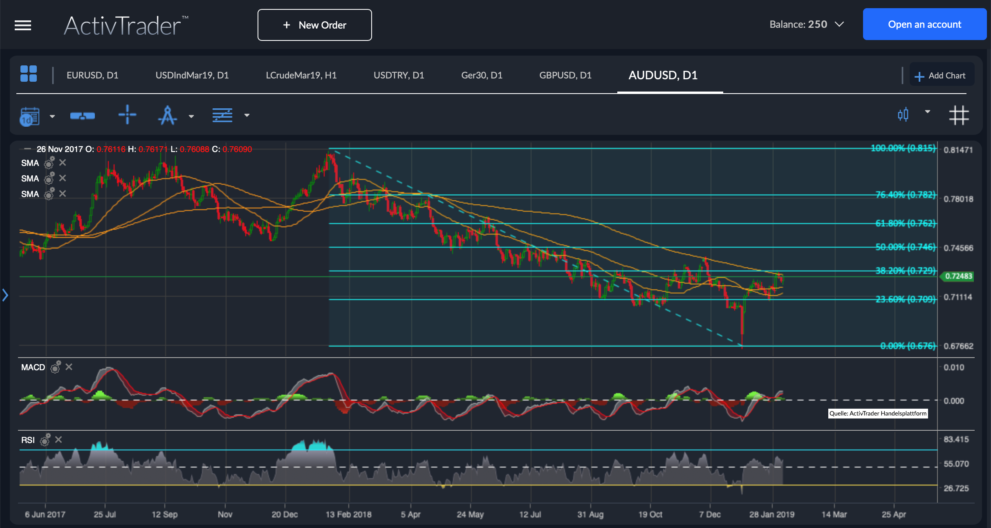Viewport: 991px width, 528px height.
Task: Collapse the OHLC legend minus icon
Action: [27, 149]
